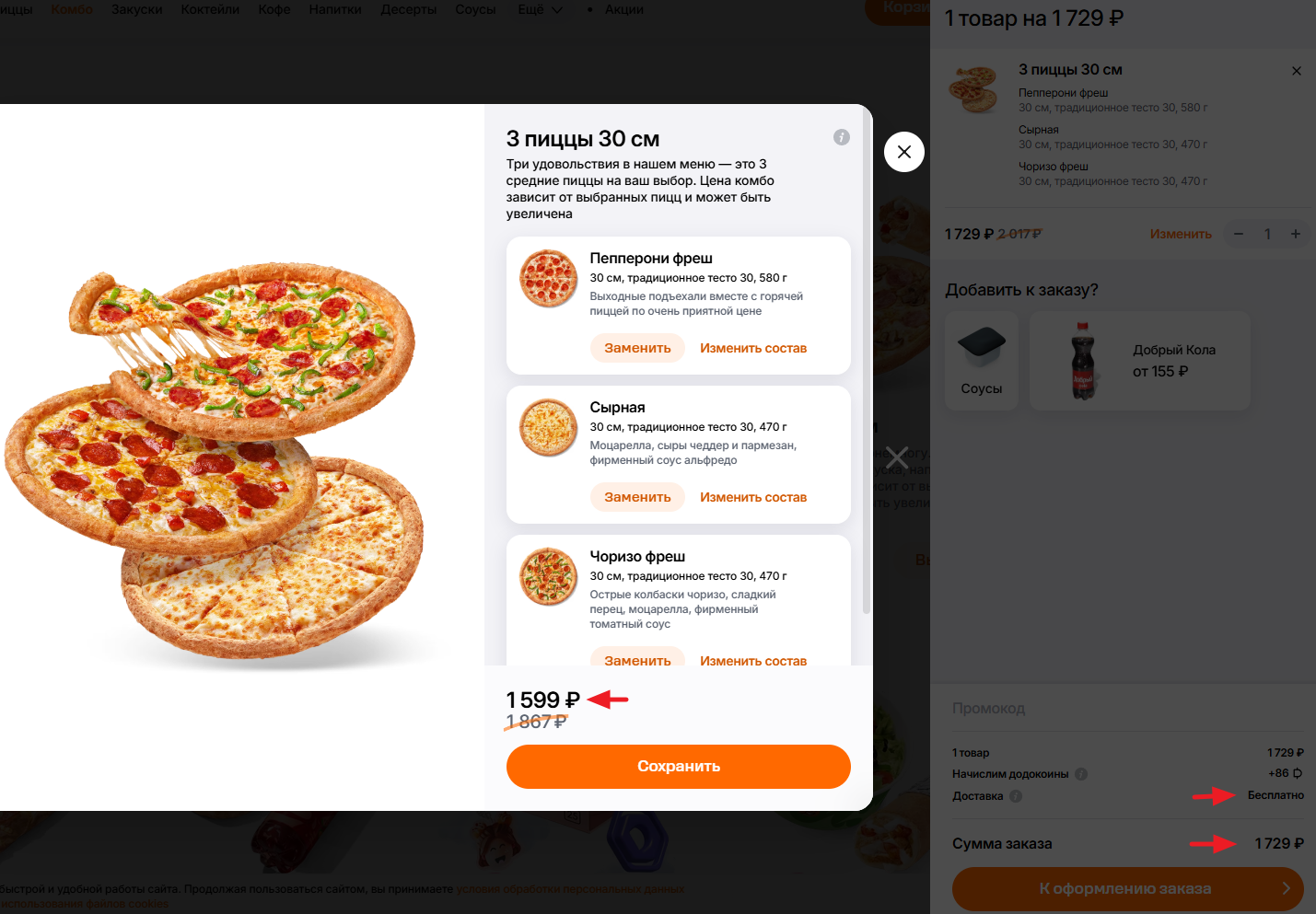Open the Закуски menu section
Screen dimensions: 1316x914
[x=136, y=10]
